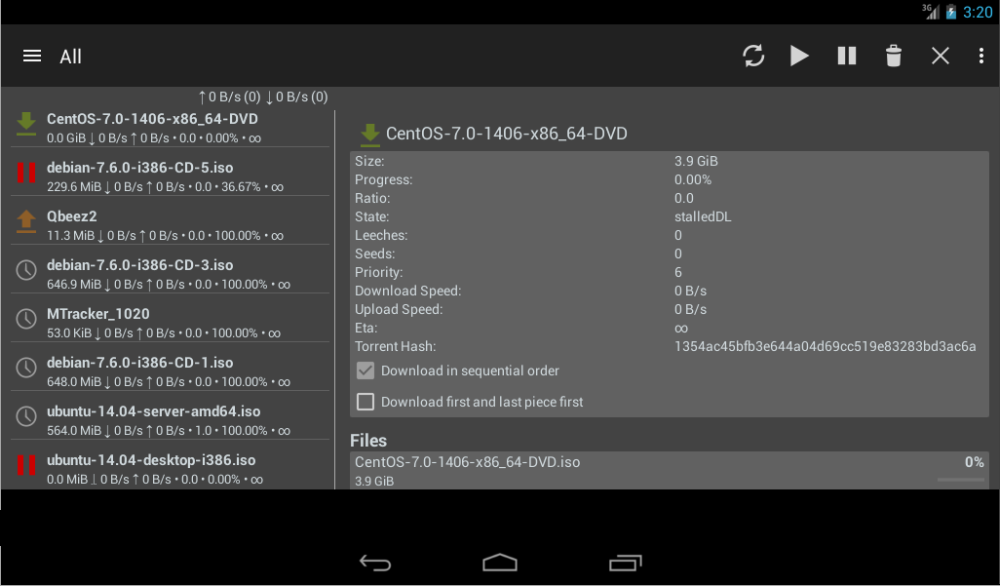This screenshot has height=586, width=1000.
Task: Tap red pause icon of ubuntu desktop i386
Action: click(x=26, y=465)
